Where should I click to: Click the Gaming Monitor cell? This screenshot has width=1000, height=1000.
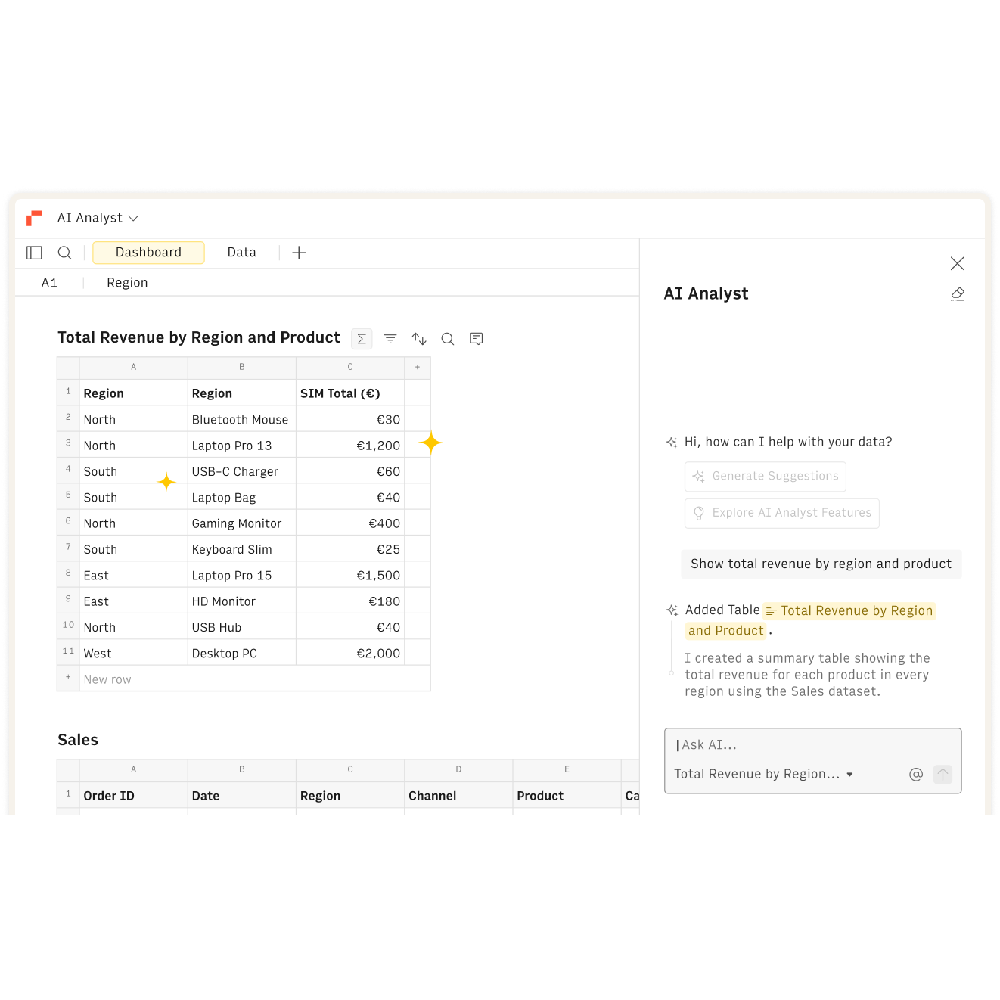tap(242, 524)
